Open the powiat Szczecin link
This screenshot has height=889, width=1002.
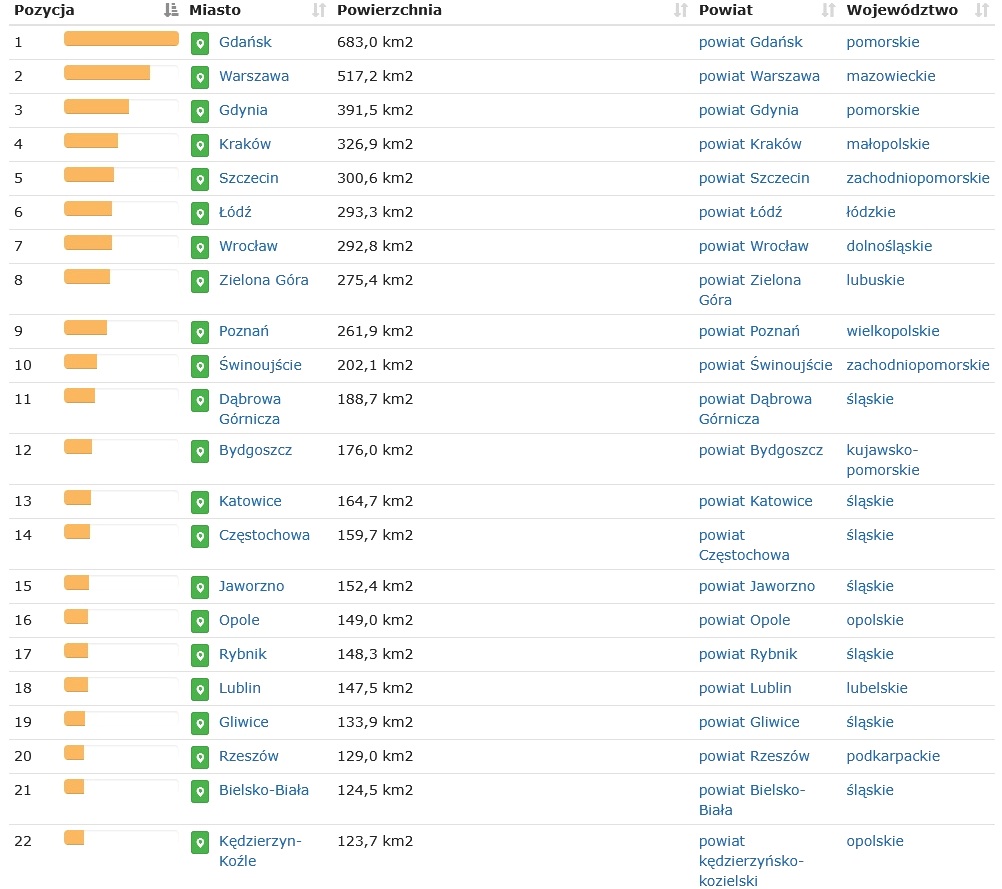(x=754, y=178)
